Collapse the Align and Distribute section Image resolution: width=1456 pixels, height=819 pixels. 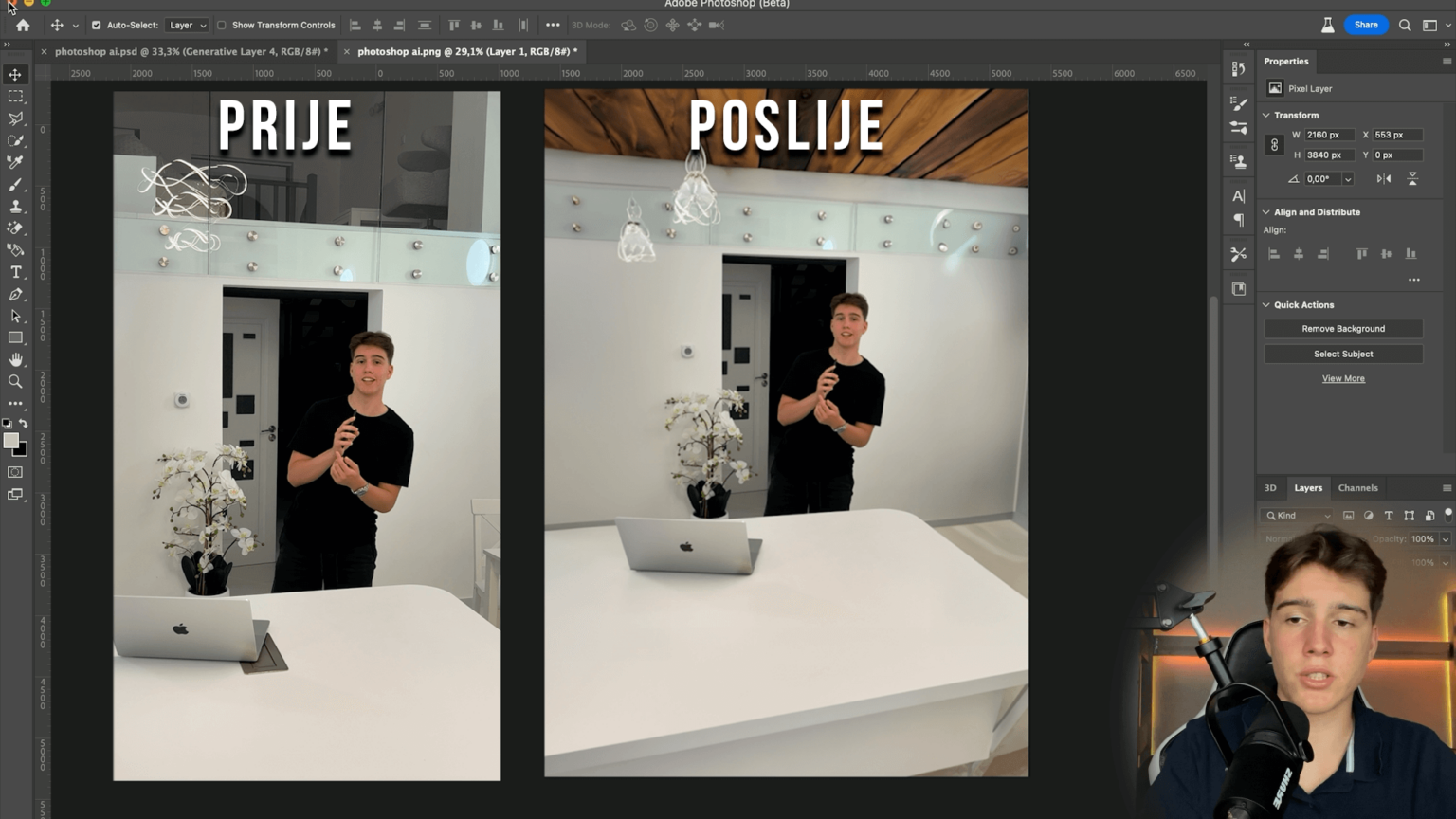[1266, 212]
